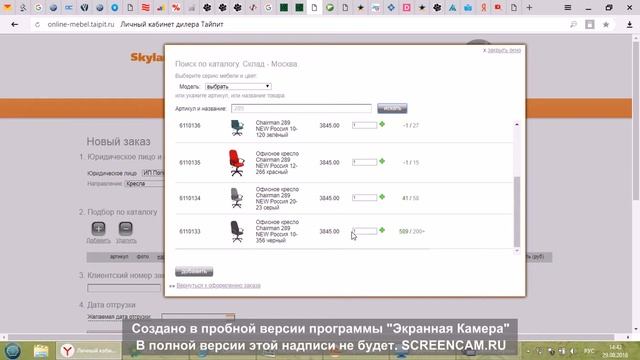The height and width of the screenshot is (360, 640).
Task: Select stock value 589 / 200+
Action: (412, 231)
